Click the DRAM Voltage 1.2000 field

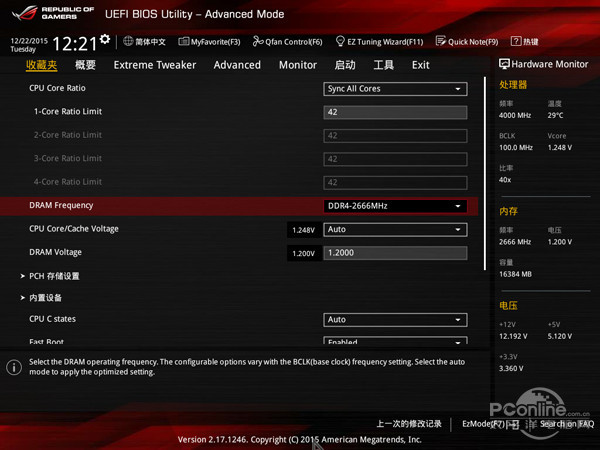tap(395, 253)
